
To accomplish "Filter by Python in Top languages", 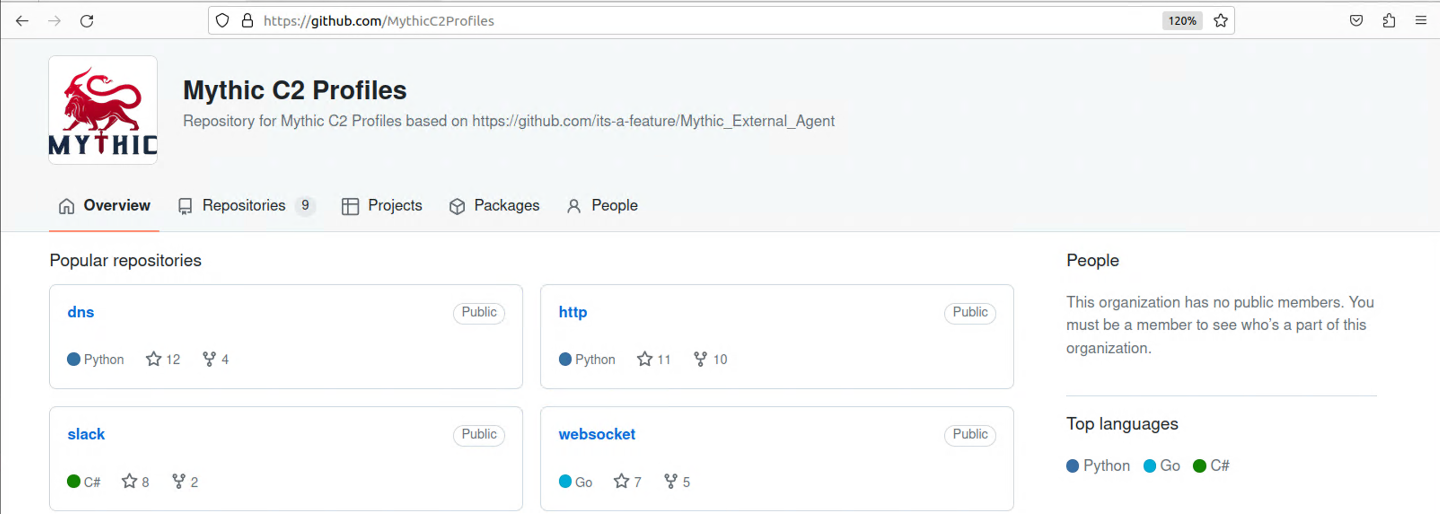I will (1098, 466).
